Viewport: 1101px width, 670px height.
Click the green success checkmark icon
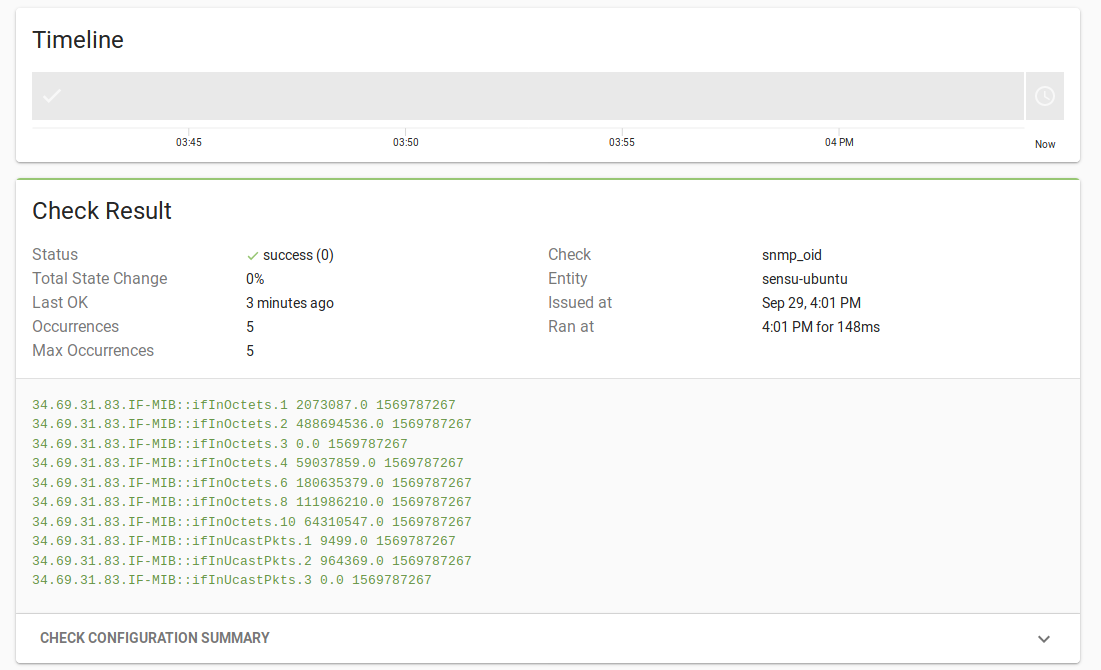(x=253, y=256)
